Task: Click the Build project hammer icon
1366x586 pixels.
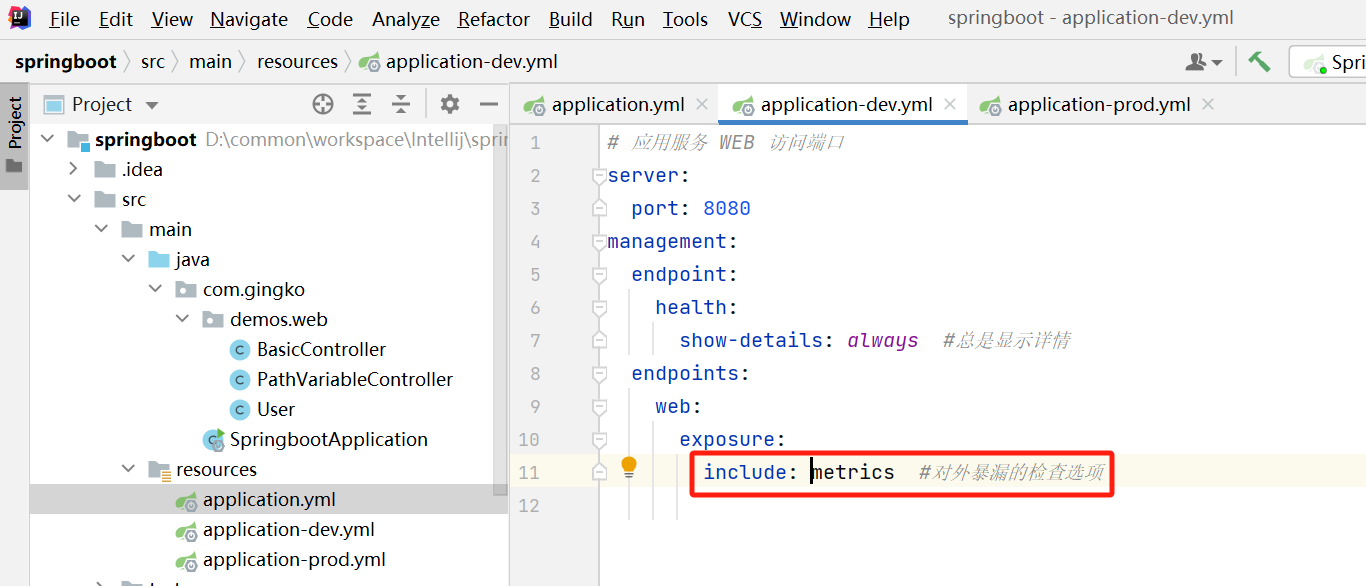Action: click(x=1259, y=61)
